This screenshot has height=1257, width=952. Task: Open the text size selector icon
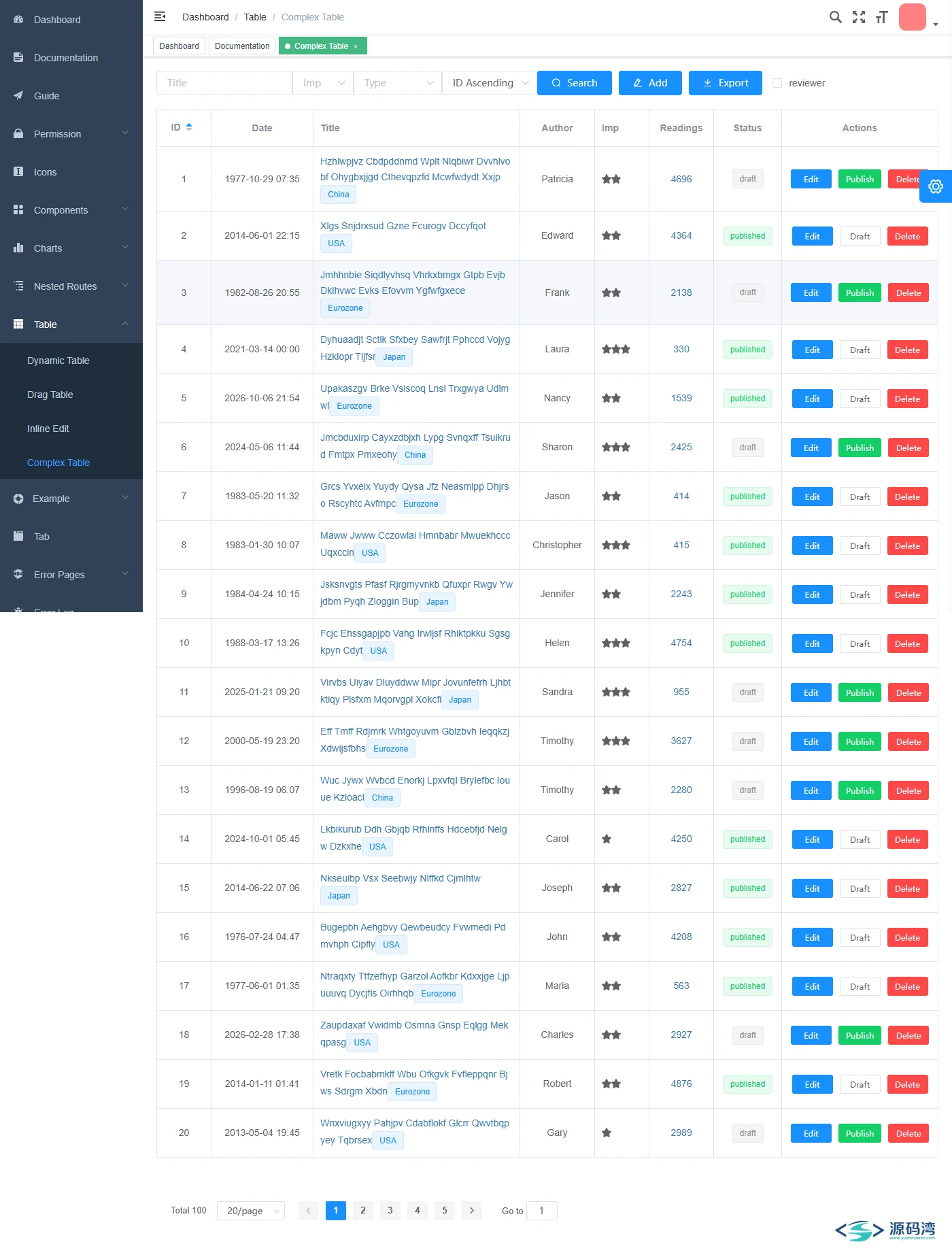882,17
